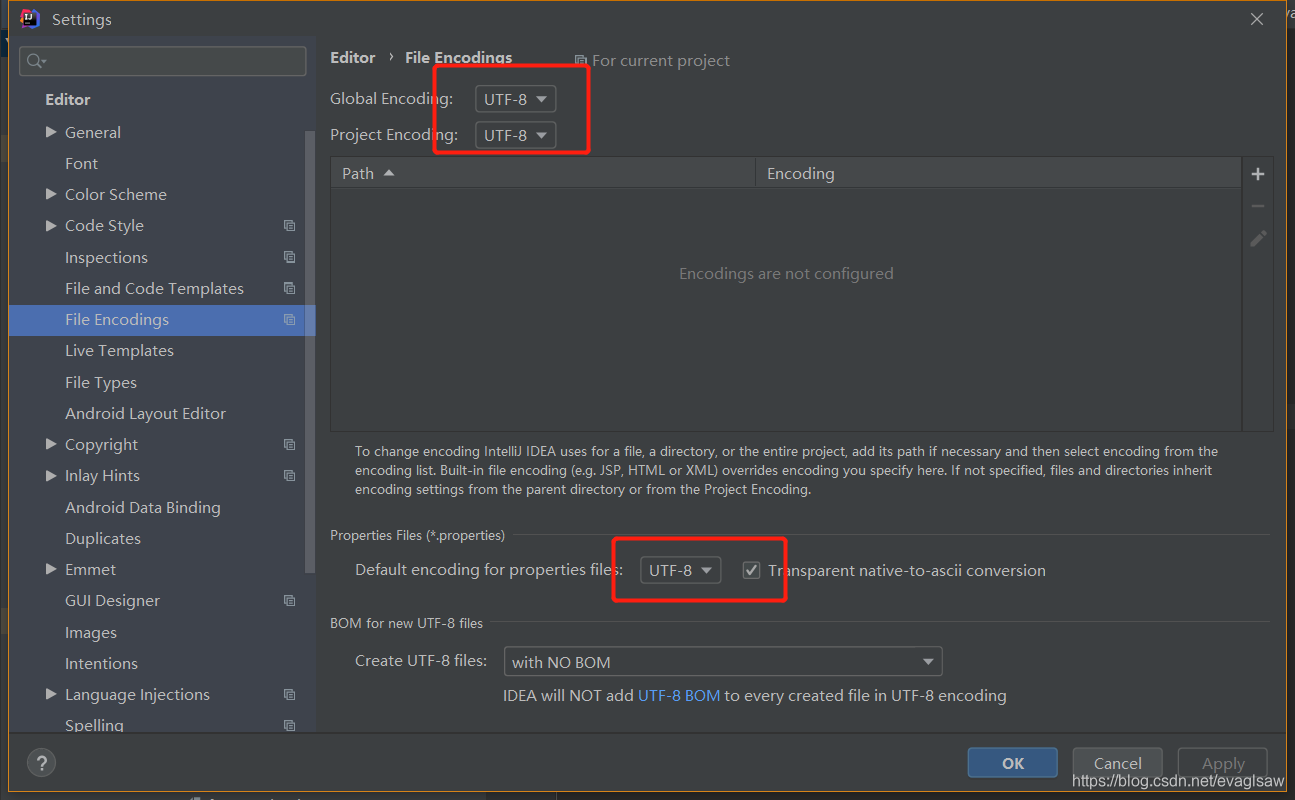Select Spelling settings page
Image resolution: width=1295 pixels, height=800 pixels.
tap(94, 725)
